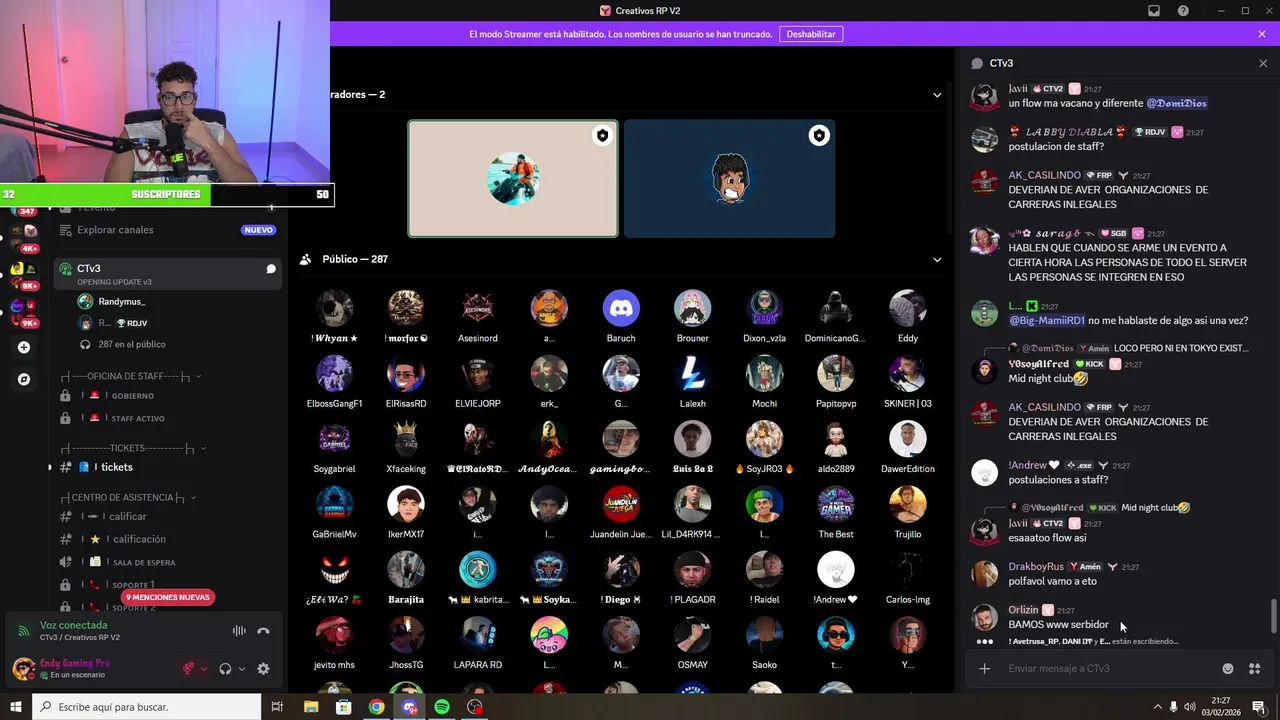
Task: Close the CTv3 chat panel
Action: pyautogui.click(x=1263, y=63)
